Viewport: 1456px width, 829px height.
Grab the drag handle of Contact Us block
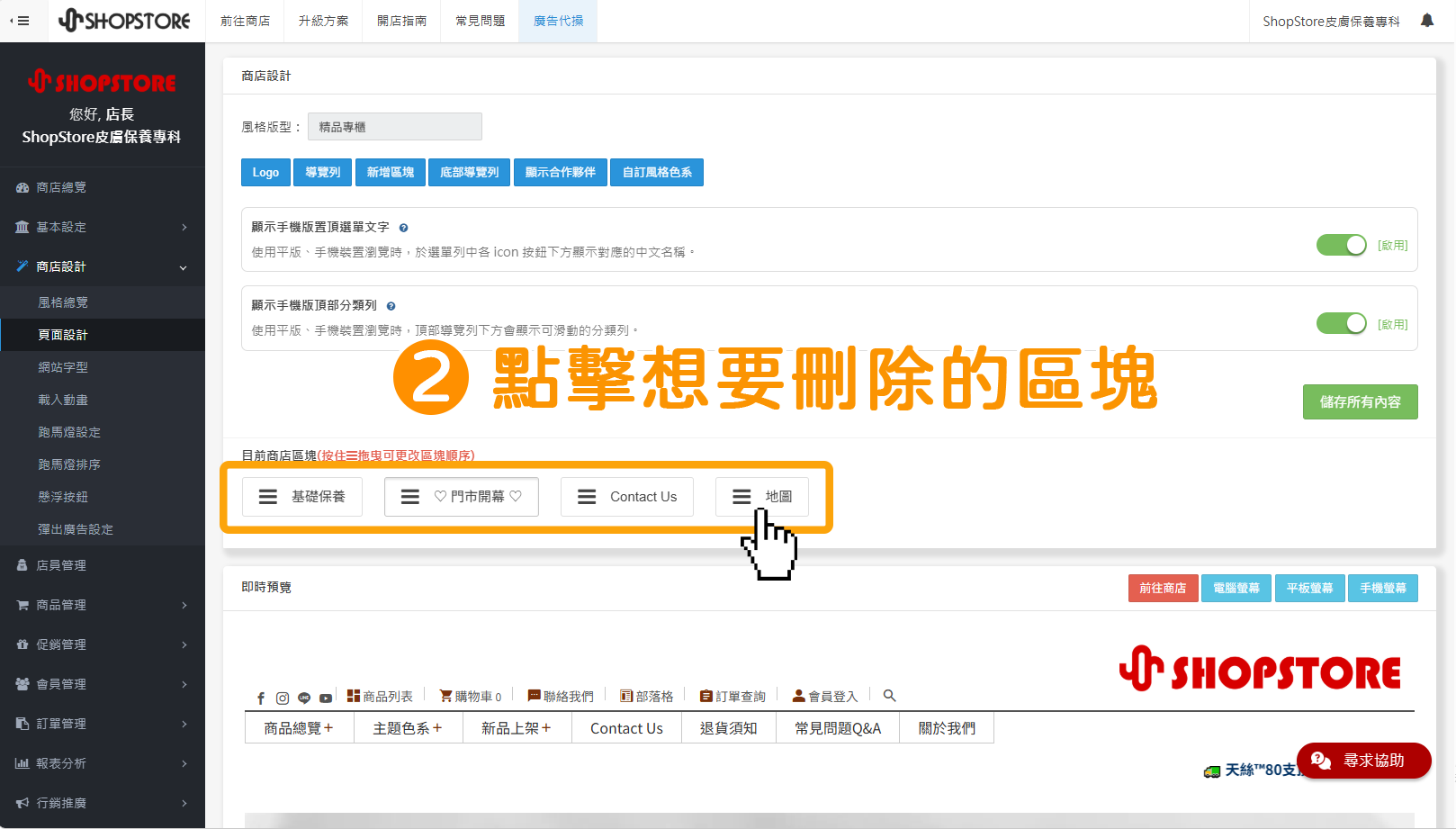(587, 497)
